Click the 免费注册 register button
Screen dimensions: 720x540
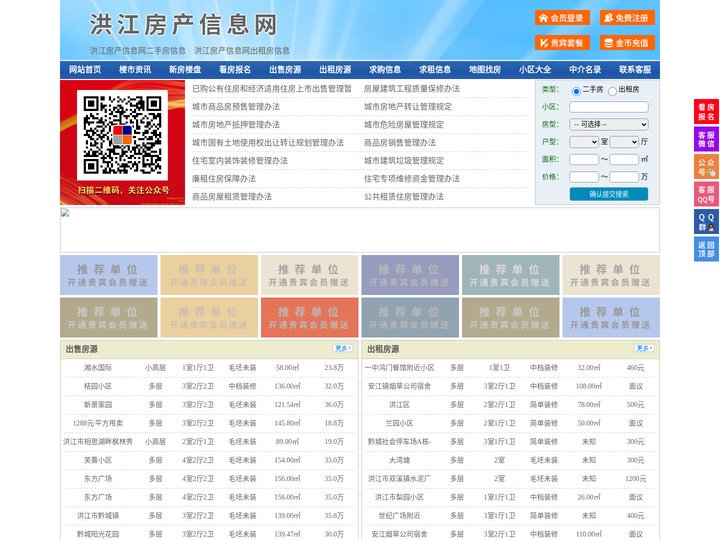pos(627,18)
